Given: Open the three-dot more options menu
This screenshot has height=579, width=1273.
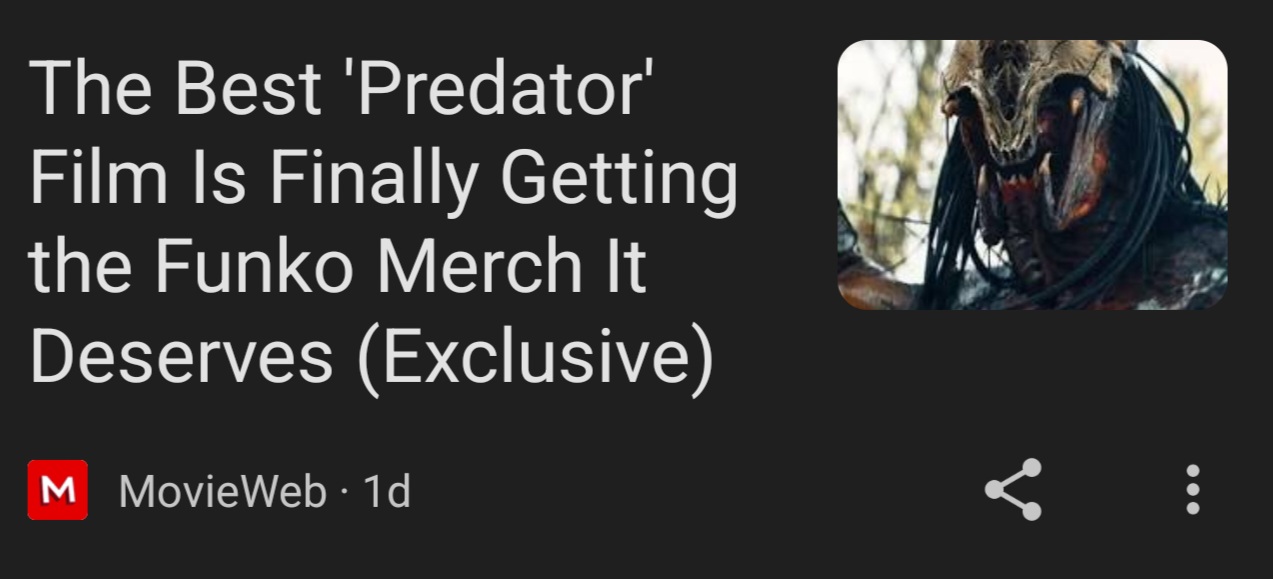Looking at the screenshot, I should (x=1192, y=490).
